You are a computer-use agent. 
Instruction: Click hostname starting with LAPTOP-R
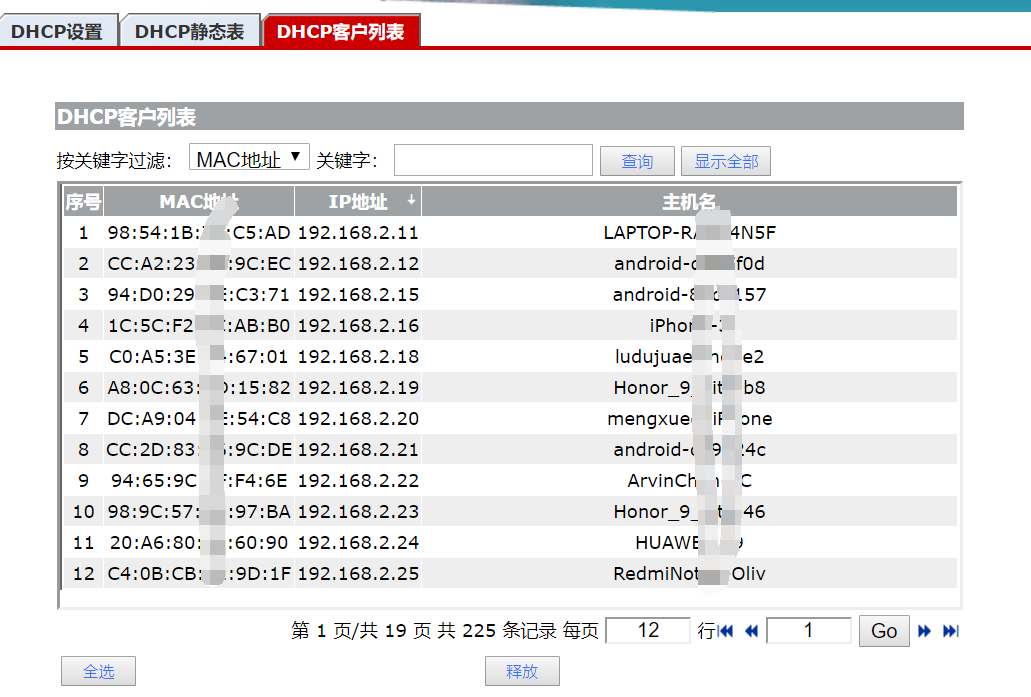click(x=689, y=233)
